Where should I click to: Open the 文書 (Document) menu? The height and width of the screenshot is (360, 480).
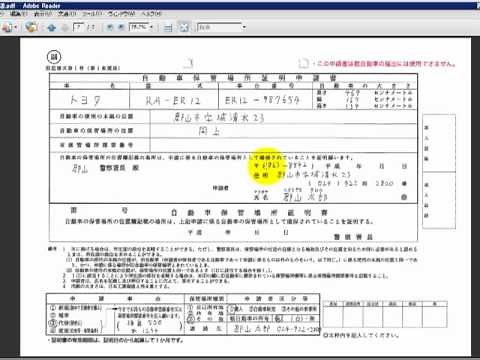tap(67, 14)
